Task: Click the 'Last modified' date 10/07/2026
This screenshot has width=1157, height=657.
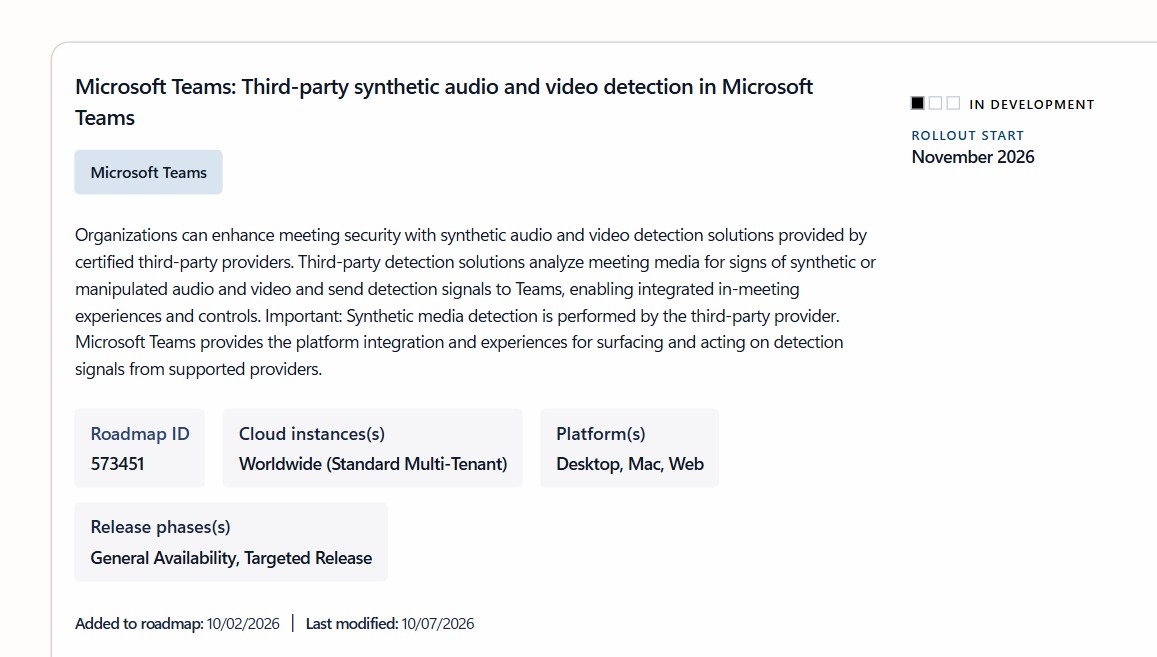Action: pyautogui.click(x=438, y=624)
